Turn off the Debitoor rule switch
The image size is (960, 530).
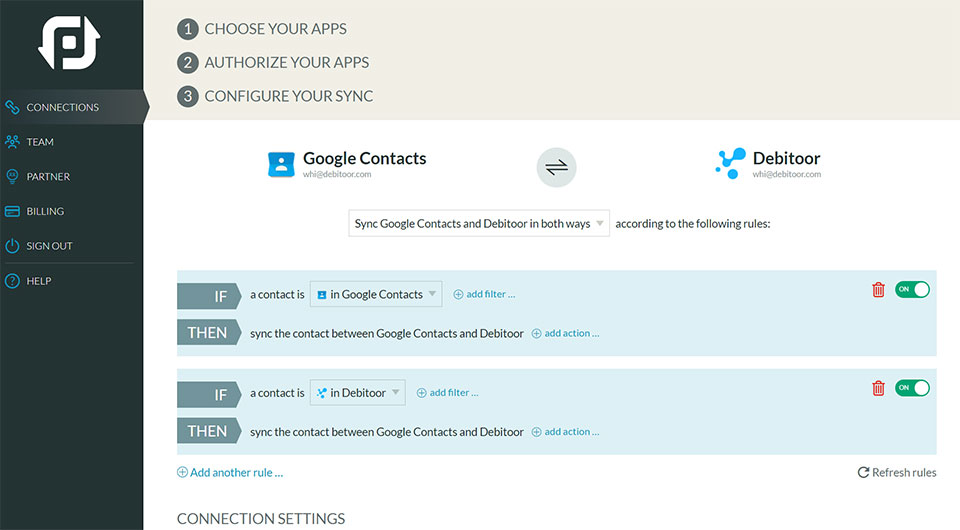click(912, 388)
